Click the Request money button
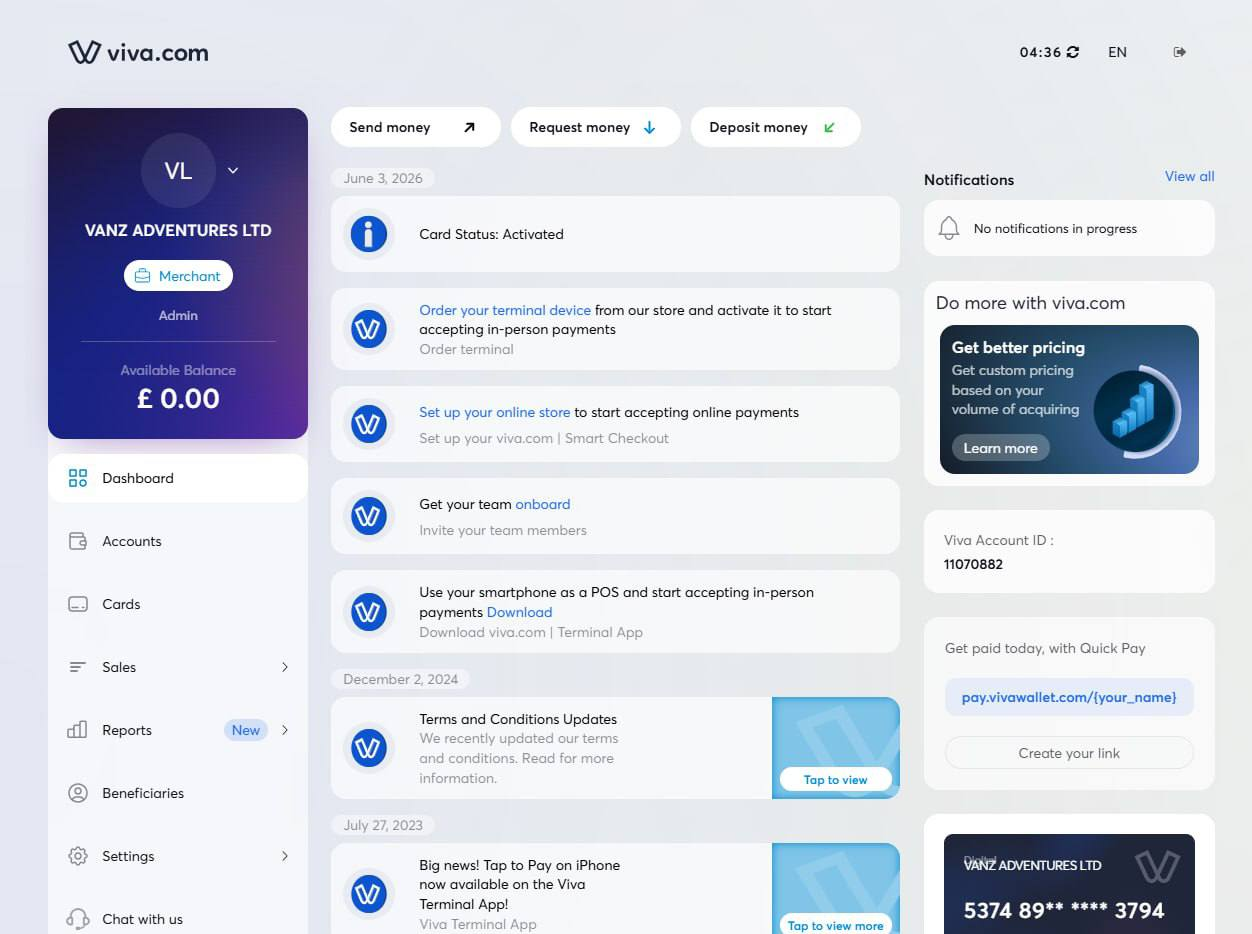The height and width of the screenshot is (934, 1252). 595,127
